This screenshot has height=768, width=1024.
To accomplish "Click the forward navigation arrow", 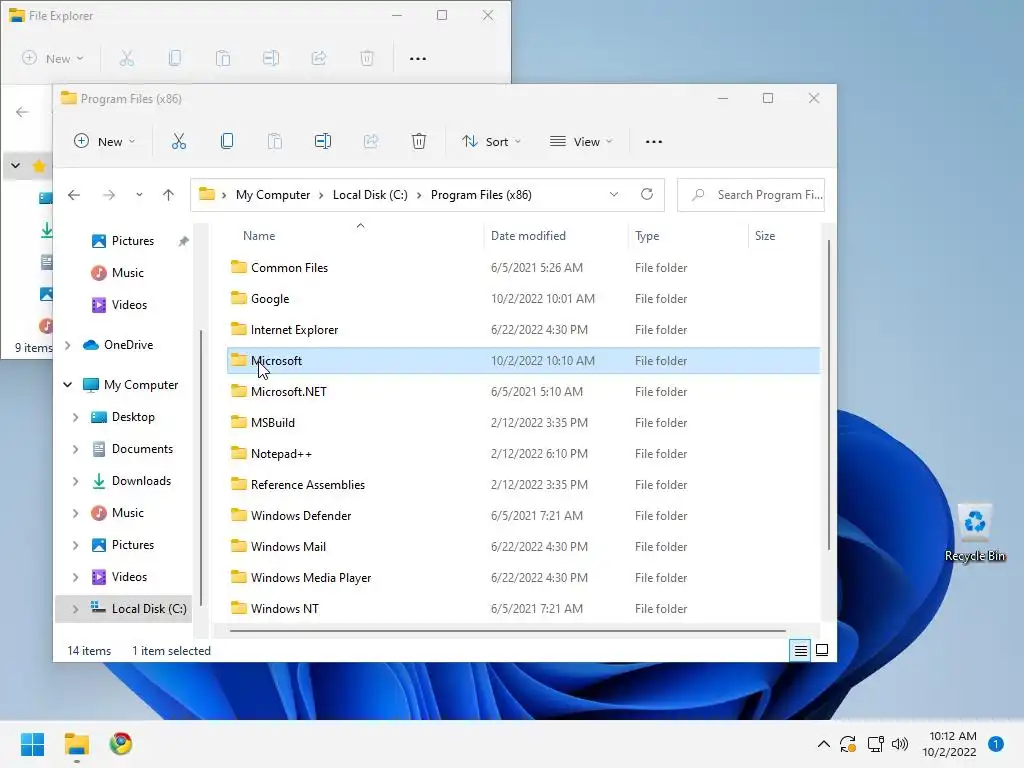I will tap(108, 195).
